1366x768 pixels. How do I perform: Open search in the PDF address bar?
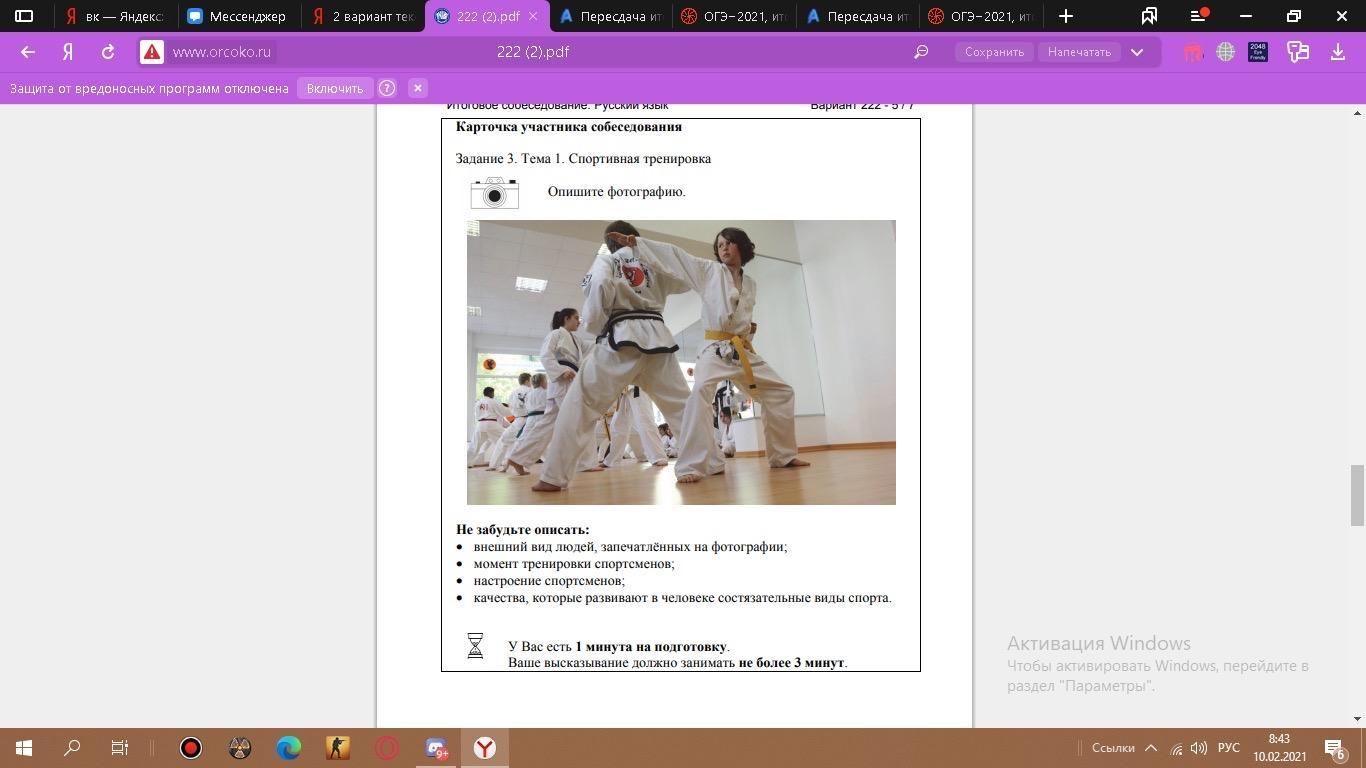point(921,52)
